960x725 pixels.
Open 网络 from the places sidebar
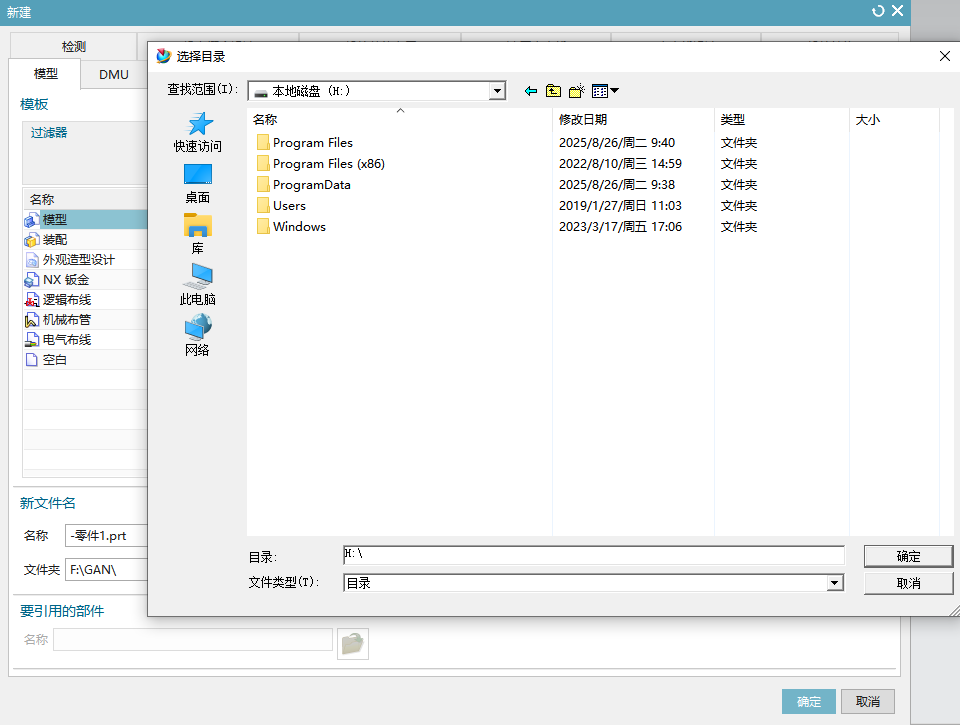(198, 336)
